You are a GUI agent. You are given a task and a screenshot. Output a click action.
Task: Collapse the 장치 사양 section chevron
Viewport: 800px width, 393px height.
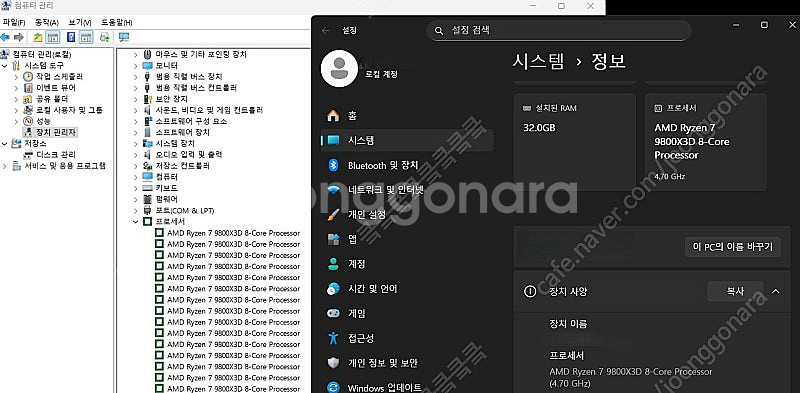(x=776, y=291)
